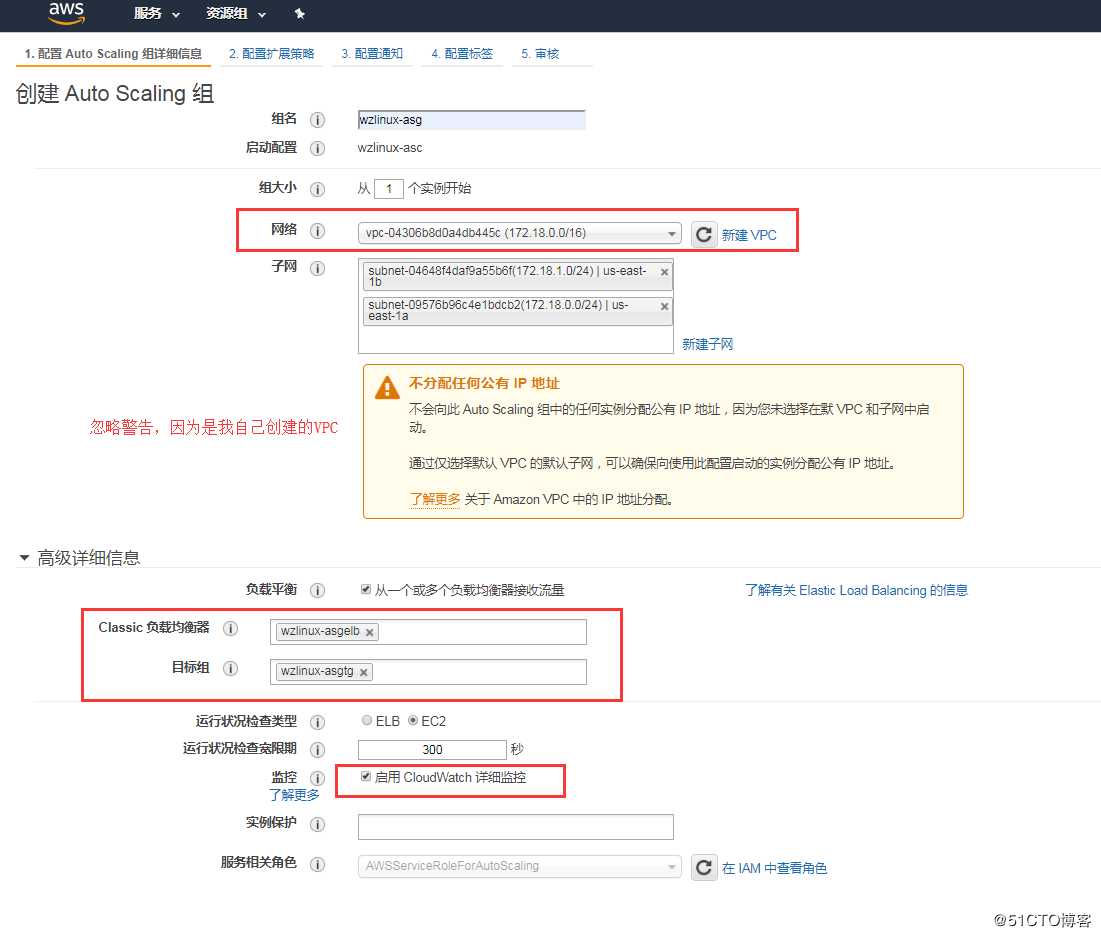Open AWSServiceRoleForAutoScaling role dropdown

pos(520,866)
